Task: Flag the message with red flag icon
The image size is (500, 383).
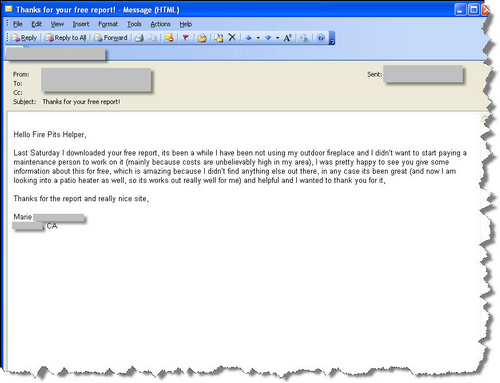Action: click(186, 38)
